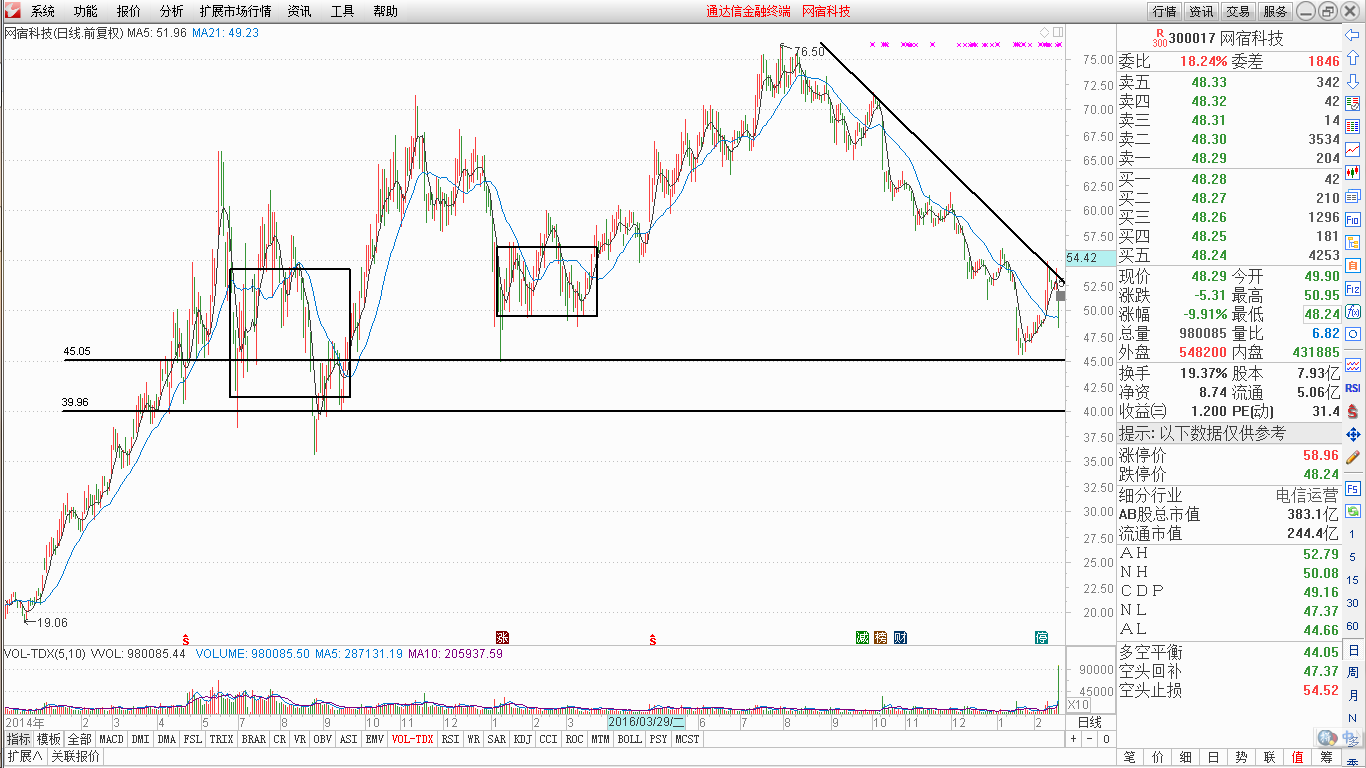The height and width of the screenshot is (768, 1366).
Task: Click the F12 sidebar icon
Action: coord(1353,288)
